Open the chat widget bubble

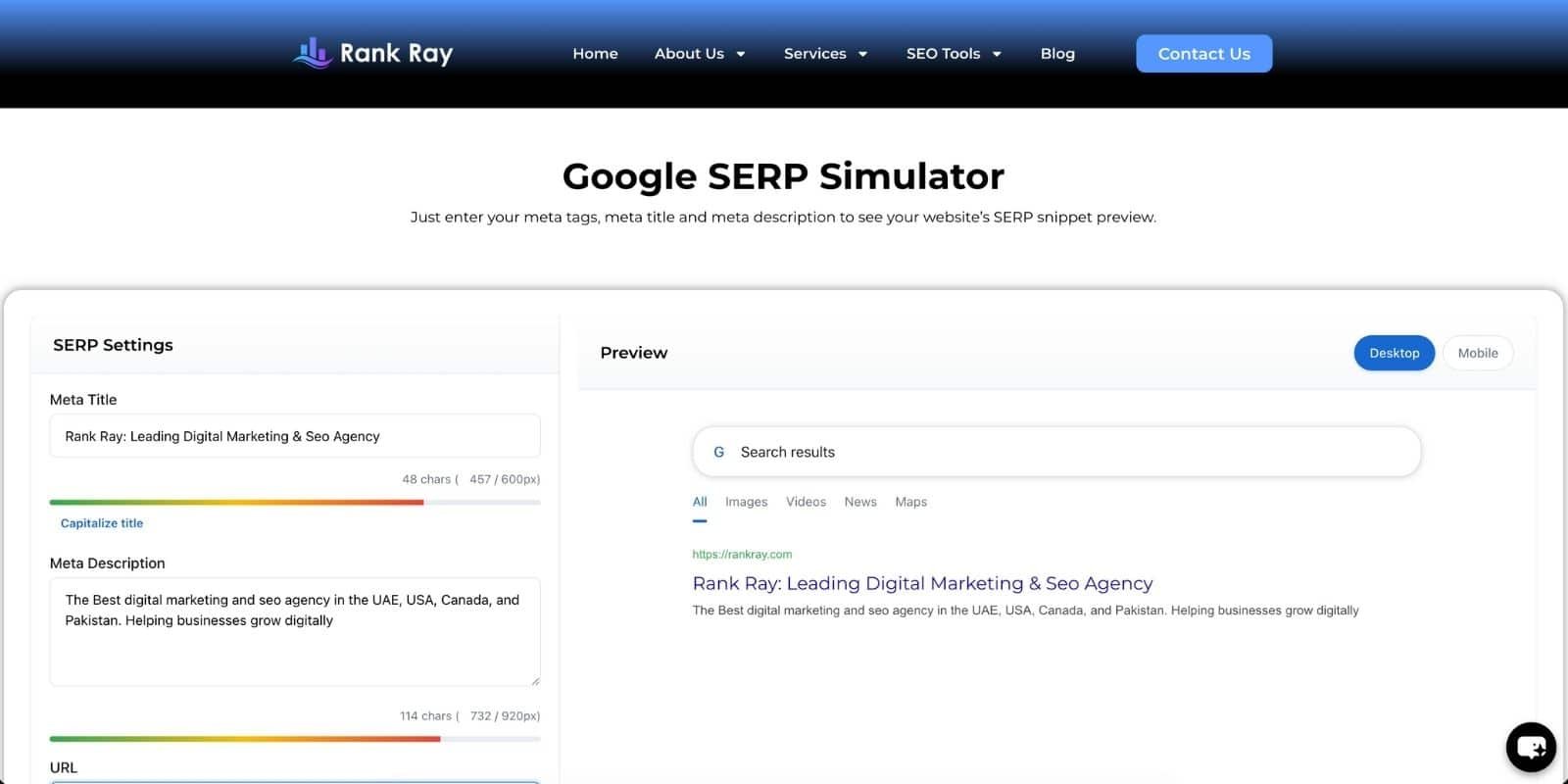1531,748
